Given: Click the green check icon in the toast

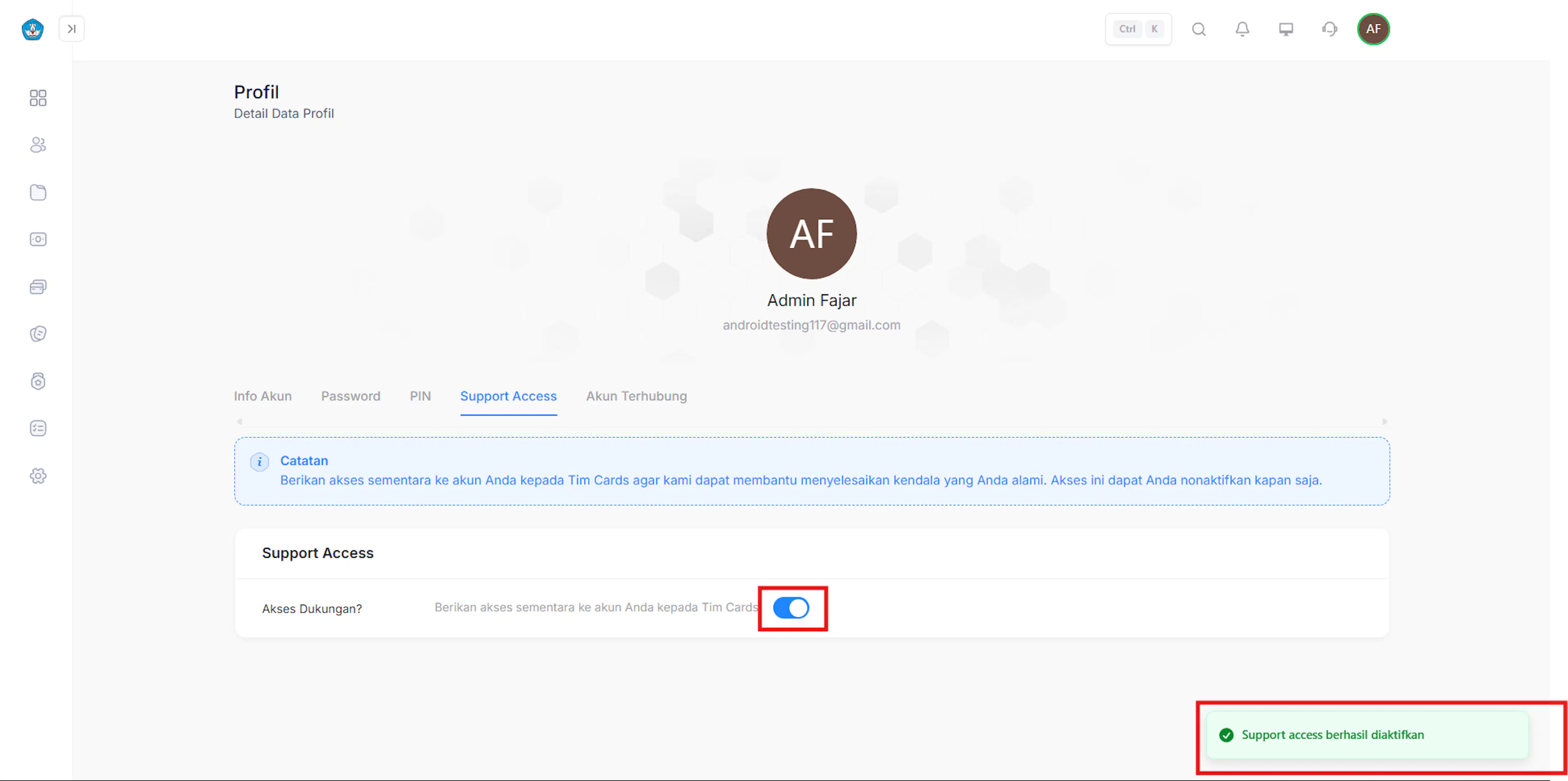Looking at the screenshot, I should click(x=1227, y=735).
